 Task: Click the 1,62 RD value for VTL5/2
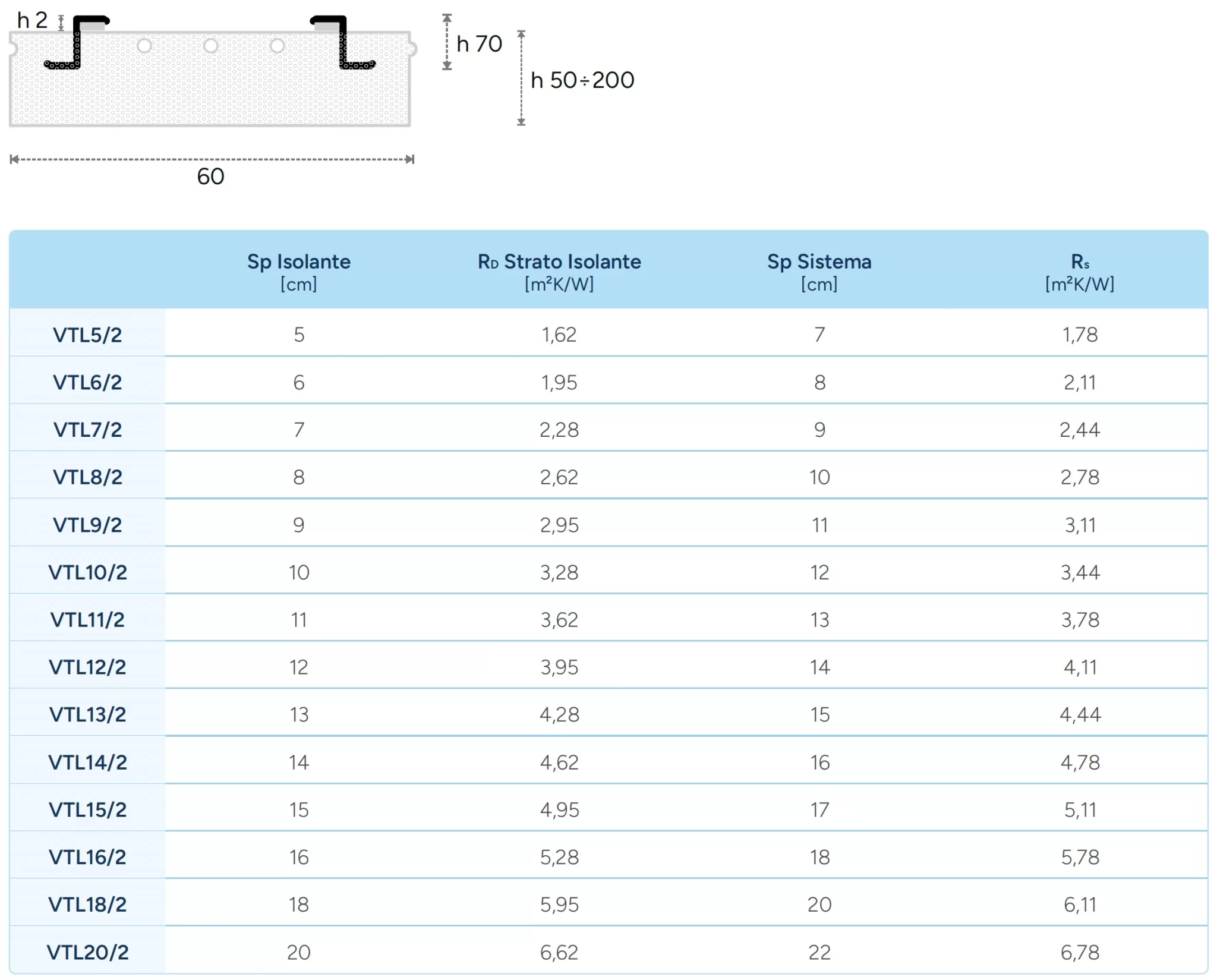(559, 335)
